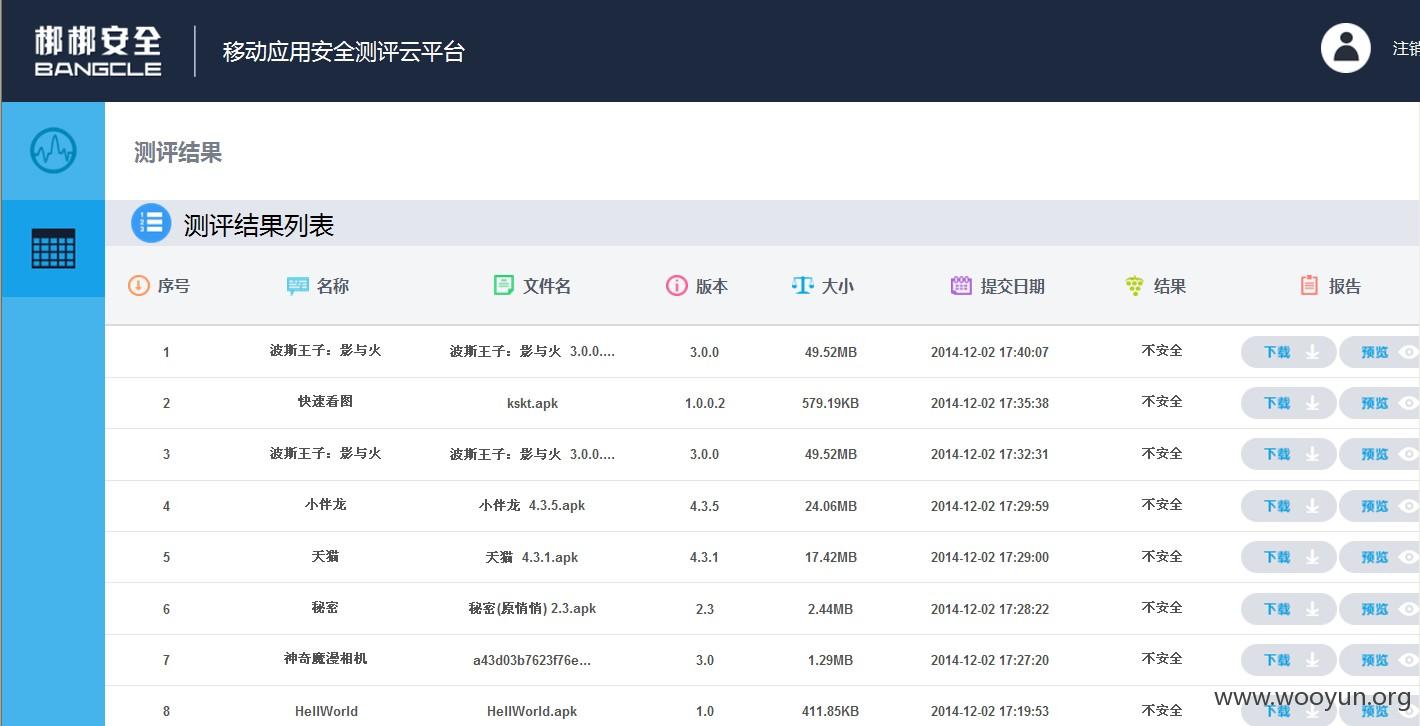Click the 结果 column grapes icon
The width and height of the screenshot is (1420, 726).
(x=1134, y=286)
